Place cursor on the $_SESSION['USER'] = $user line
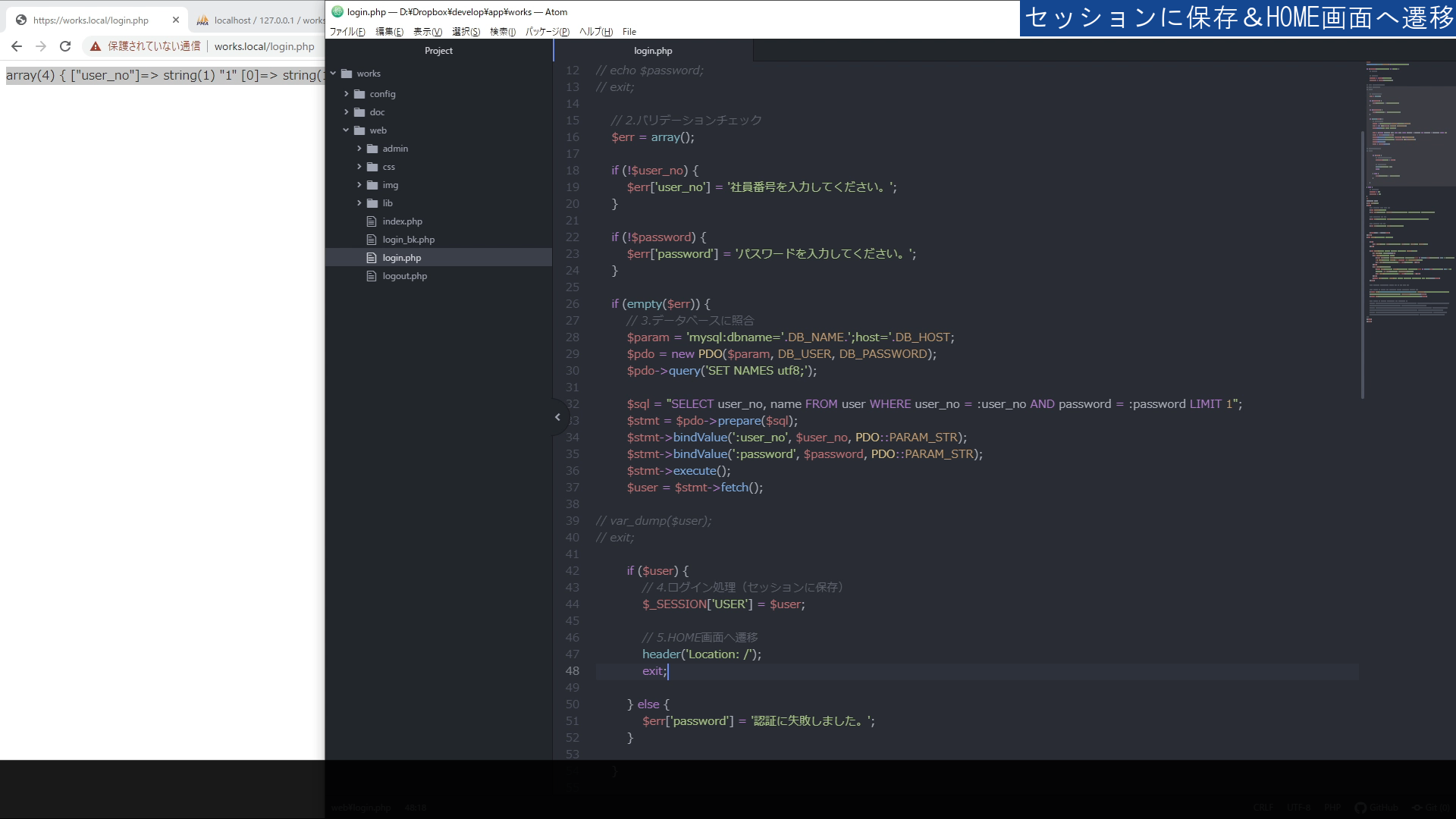 pyautogui.click(x=723, y=604)
